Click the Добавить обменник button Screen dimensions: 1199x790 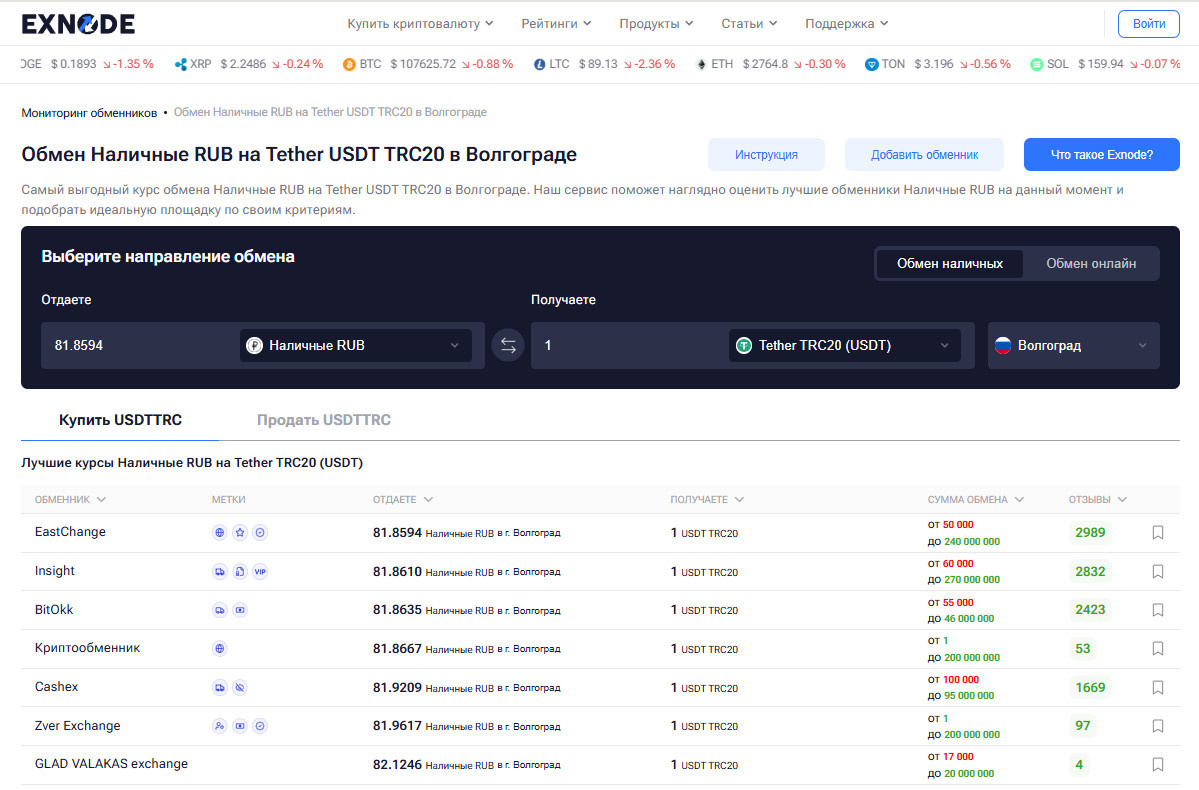[x=924, y=154]
